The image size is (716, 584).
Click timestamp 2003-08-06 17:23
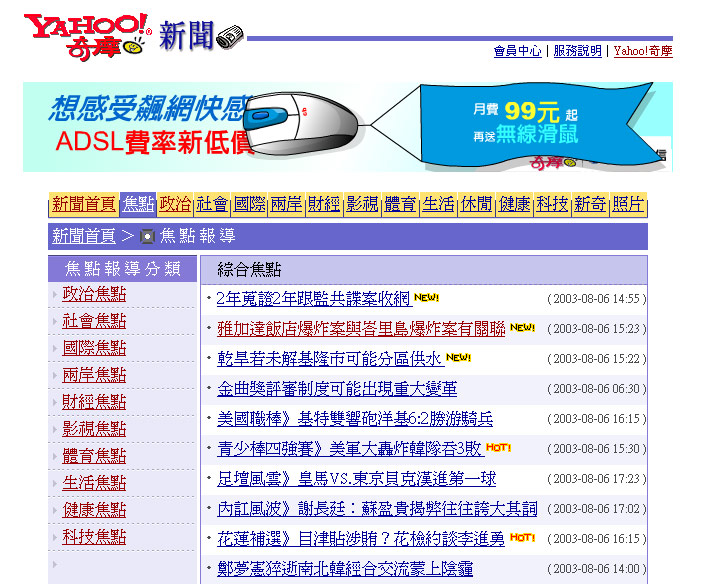pyautogui.click(x=596, y=479)
